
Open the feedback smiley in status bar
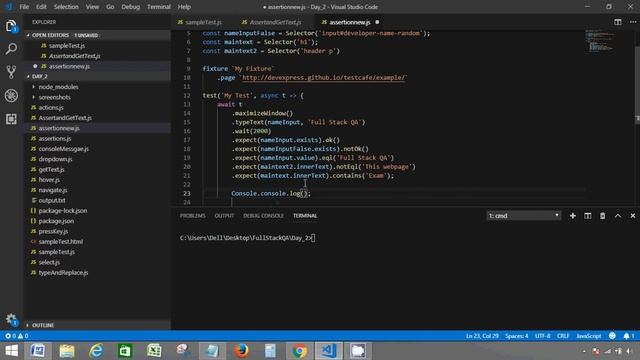tap(612, 336)
